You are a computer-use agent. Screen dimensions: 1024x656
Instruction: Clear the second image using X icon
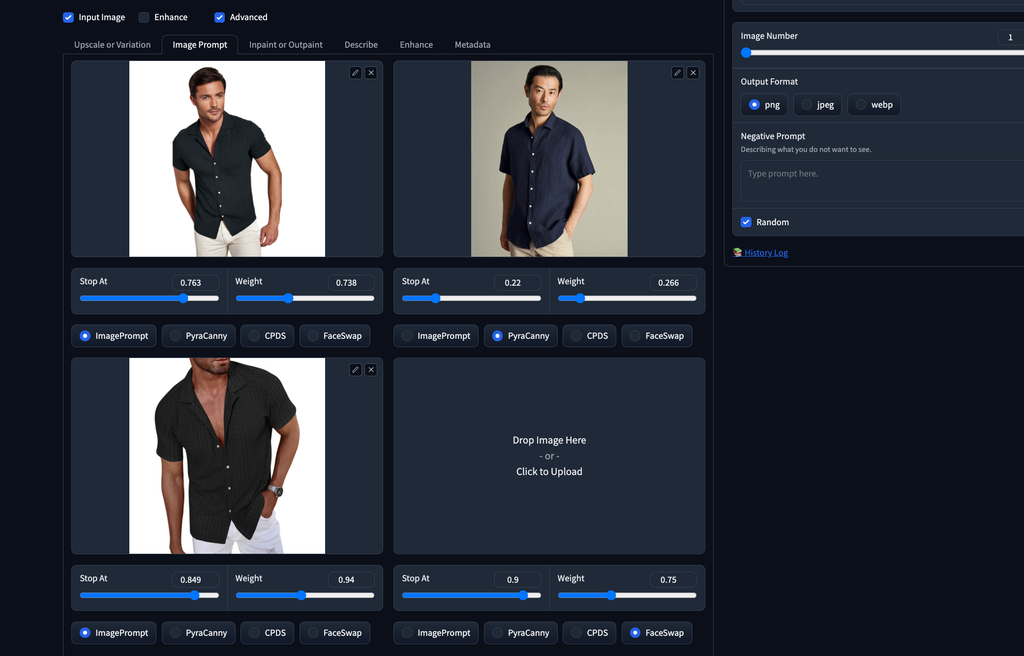693,73
